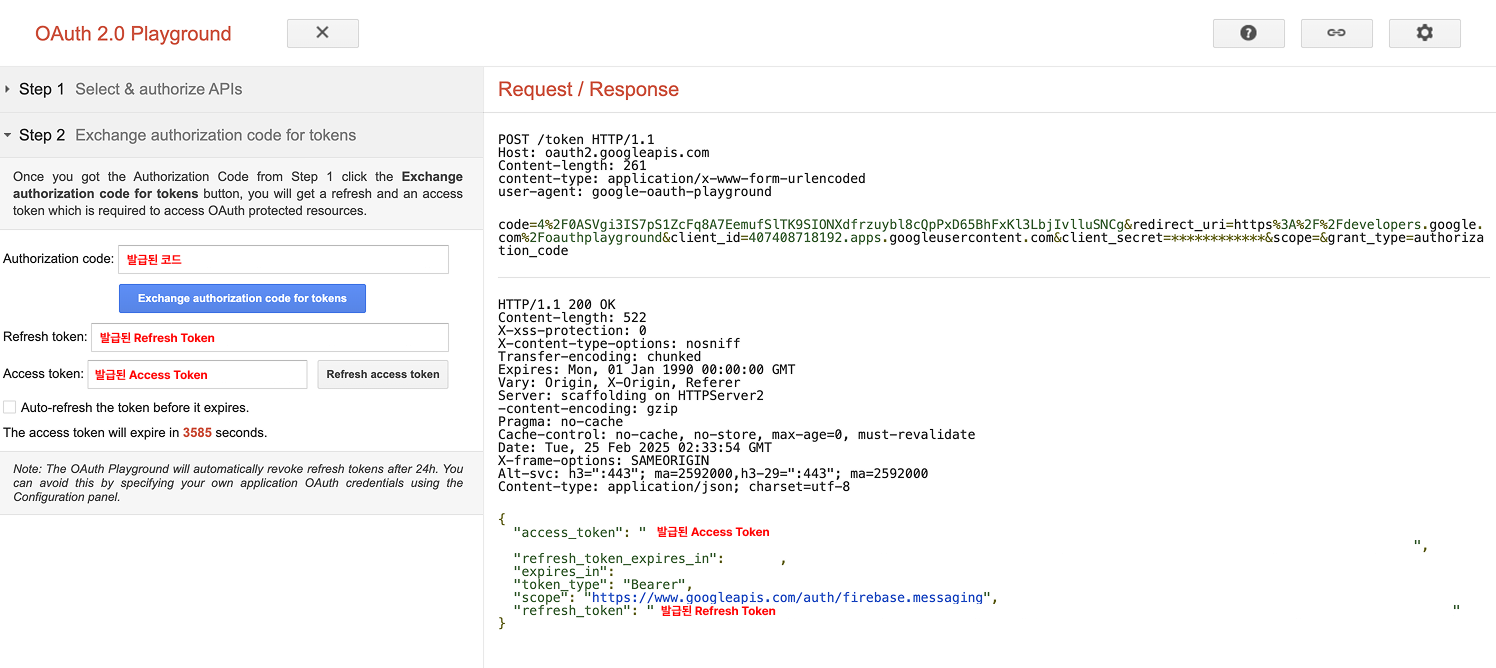Select Step 2 Exchange authorization code heading
1496x668 pixels.
[241, 135]
